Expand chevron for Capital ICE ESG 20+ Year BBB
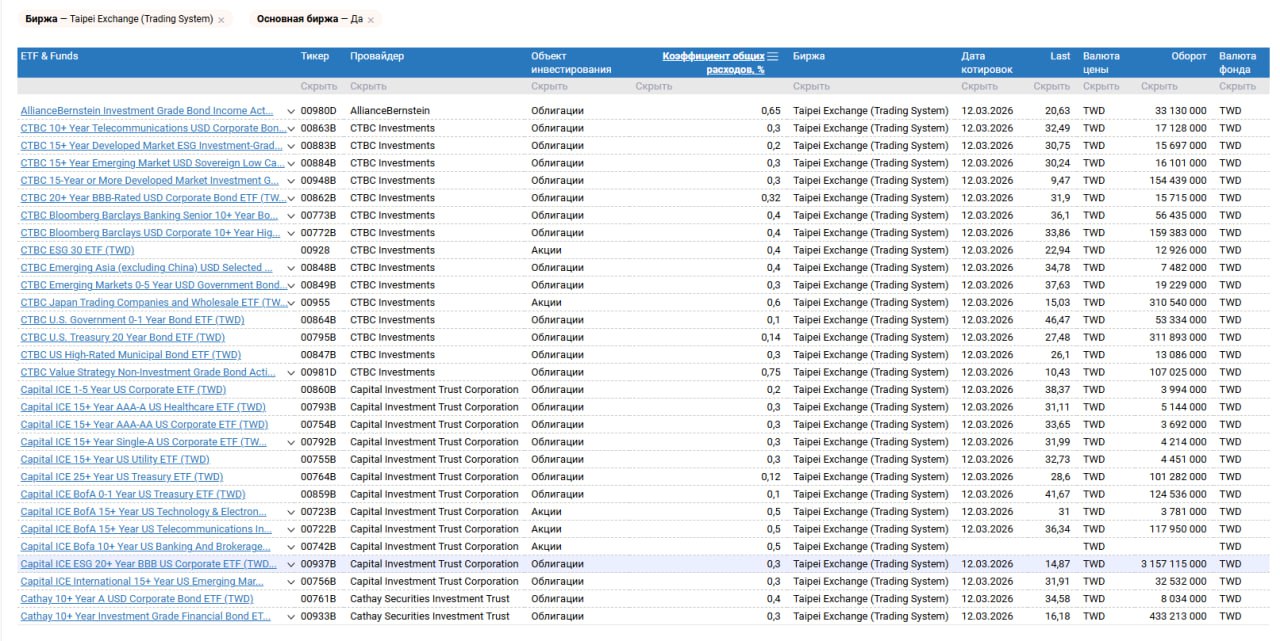The image size is (1280, 641). tap(291, 564)
